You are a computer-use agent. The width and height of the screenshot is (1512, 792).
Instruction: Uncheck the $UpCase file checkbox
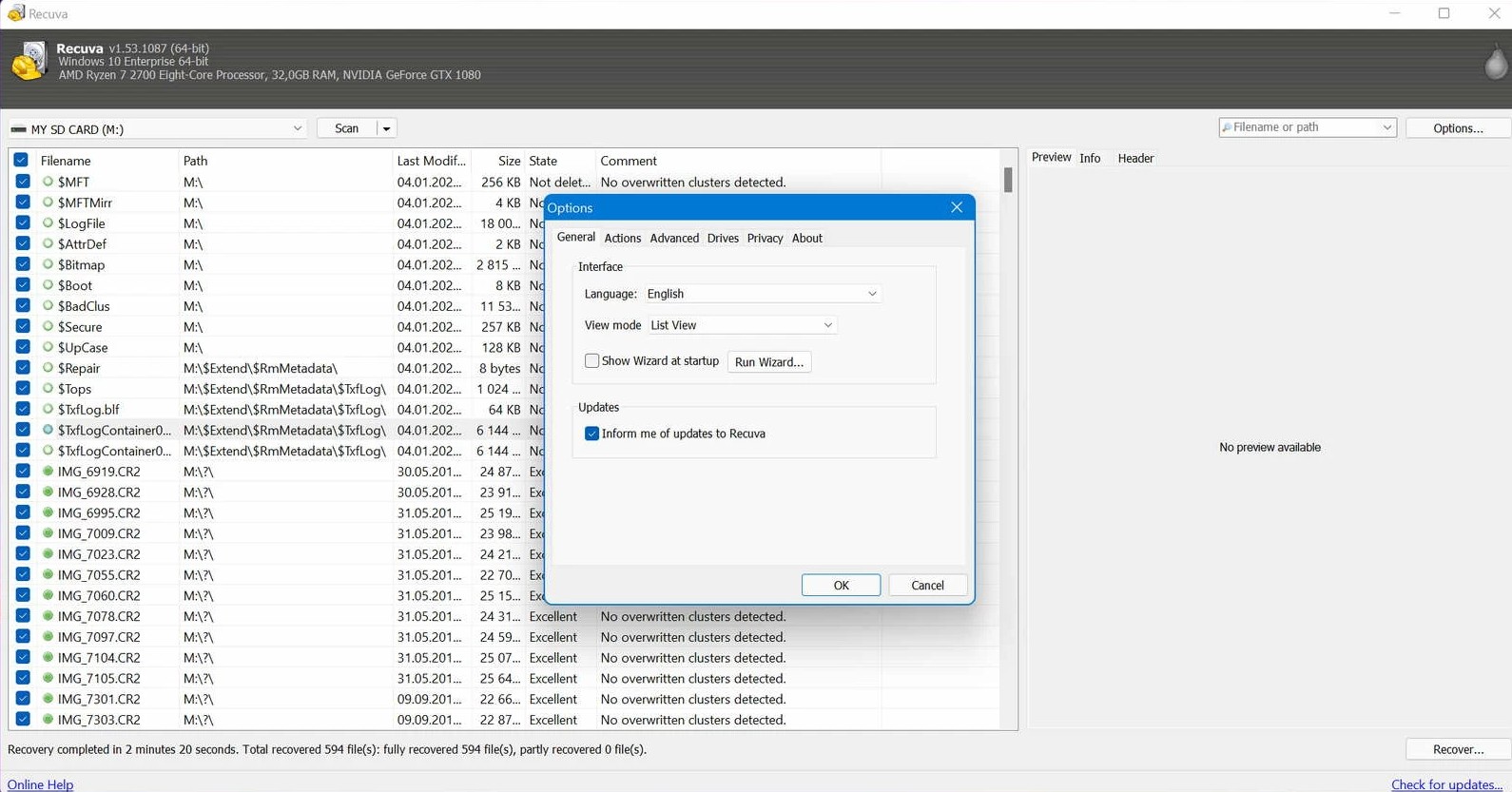click(x=23, y=347)
